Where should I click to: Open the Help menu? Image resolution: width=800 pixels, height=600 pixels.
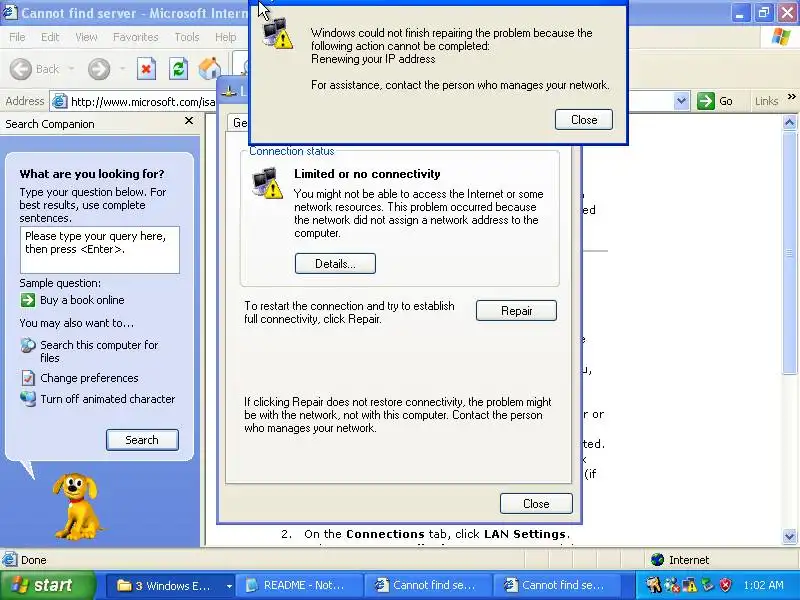(226, 37)
